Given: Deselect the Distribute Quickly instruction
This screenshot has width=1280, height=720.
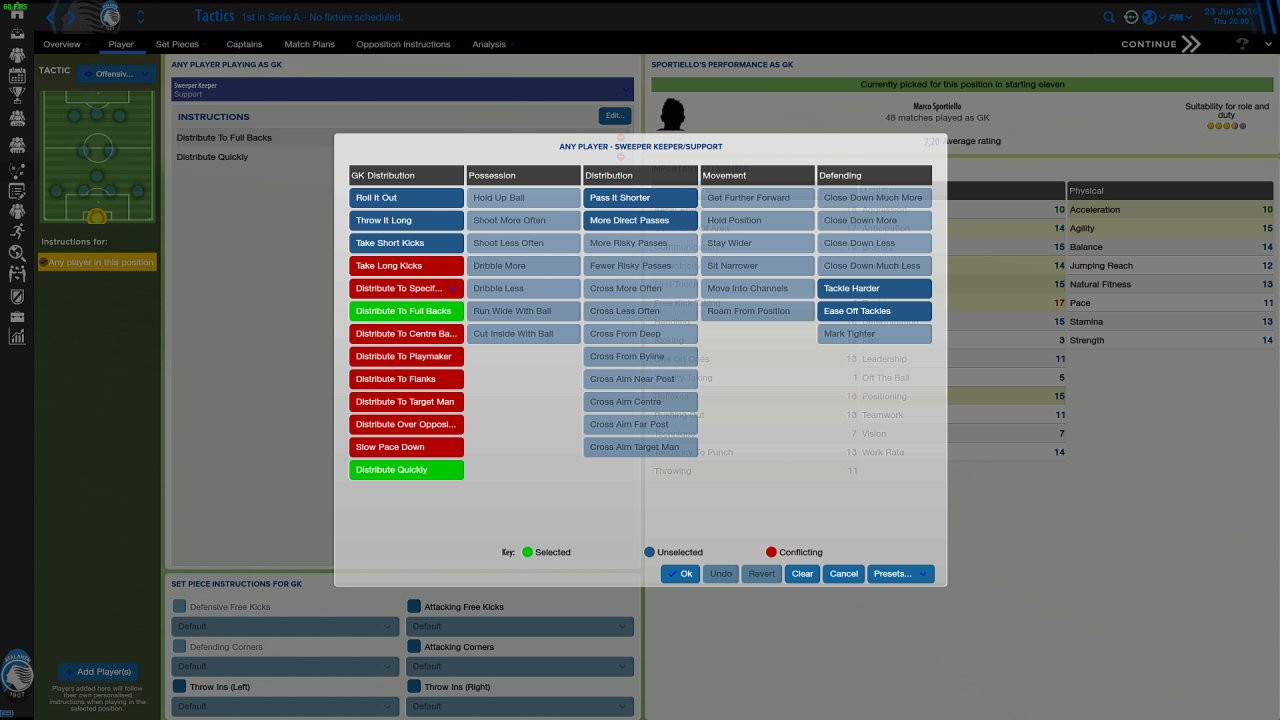Looking at the screenshot, I should [406, 470].
